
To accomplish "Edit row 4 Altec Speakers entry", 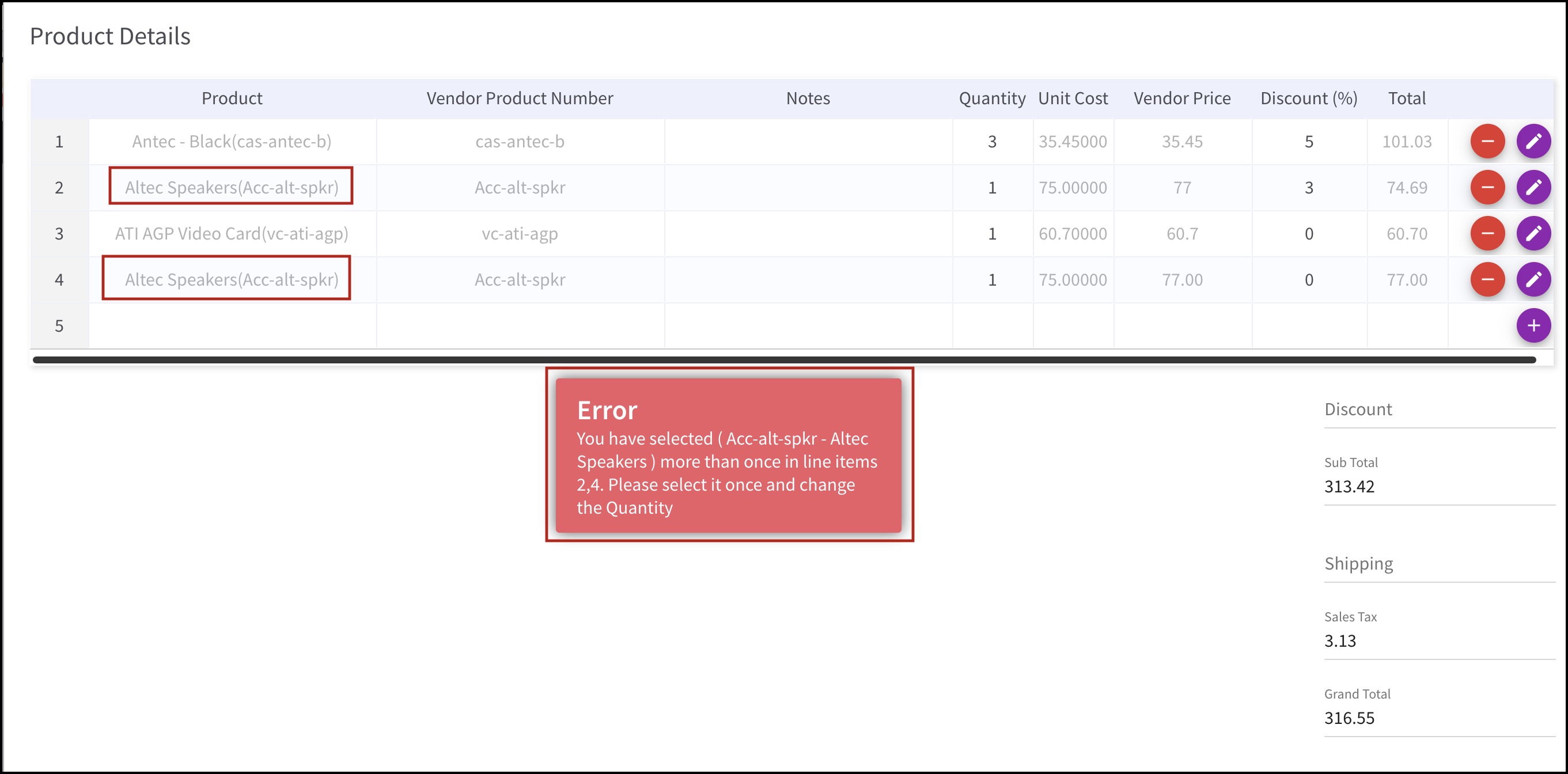I will [1533, 279].
